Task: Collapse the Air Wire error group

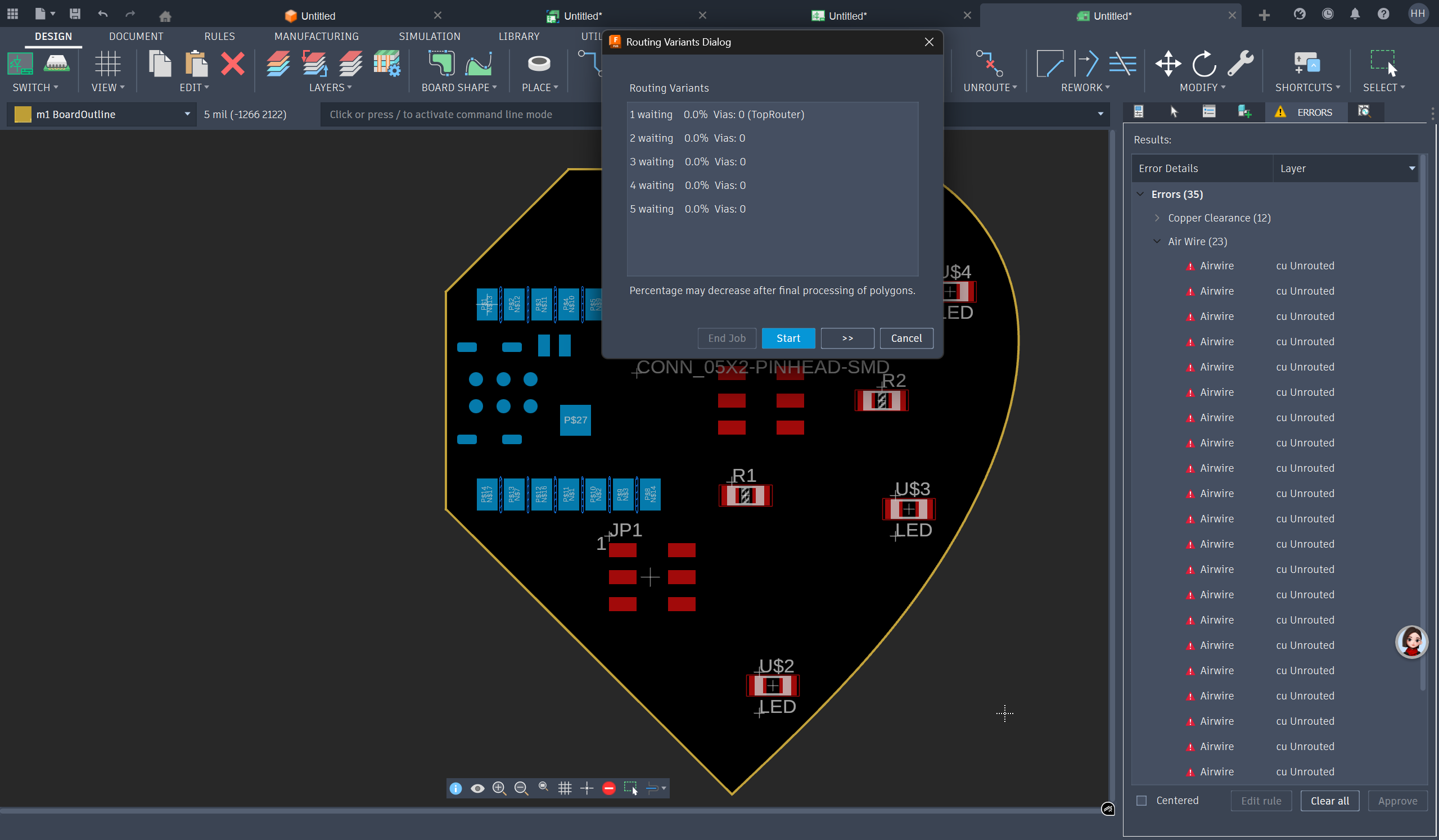Action: click(1157, 242)
